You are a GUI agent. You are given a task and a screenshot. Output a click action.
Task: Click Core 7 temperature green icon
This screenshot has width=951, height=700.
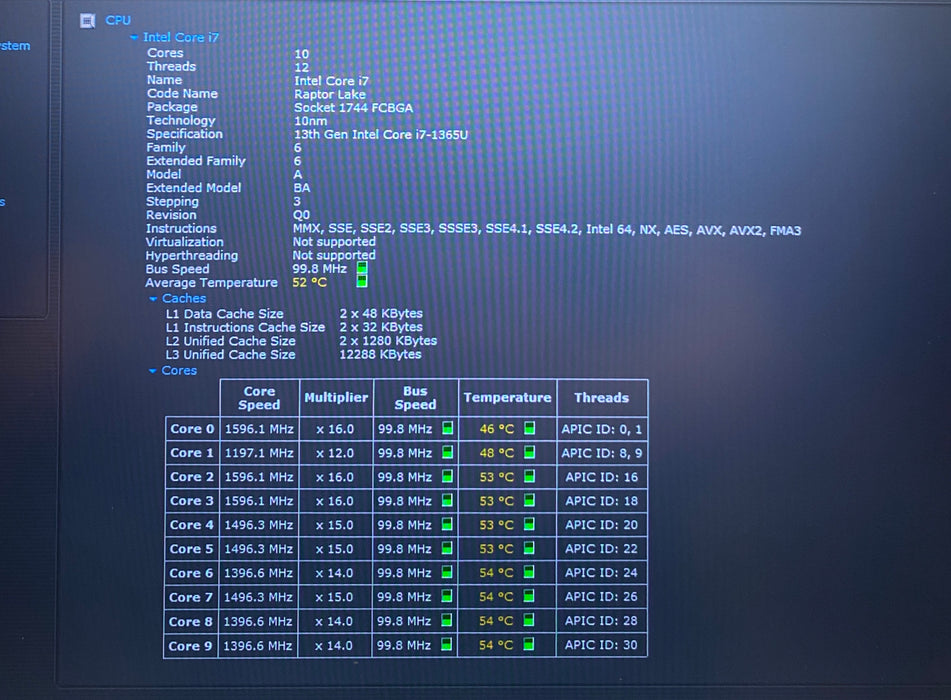pyautogui.click(x=529, y=596)
